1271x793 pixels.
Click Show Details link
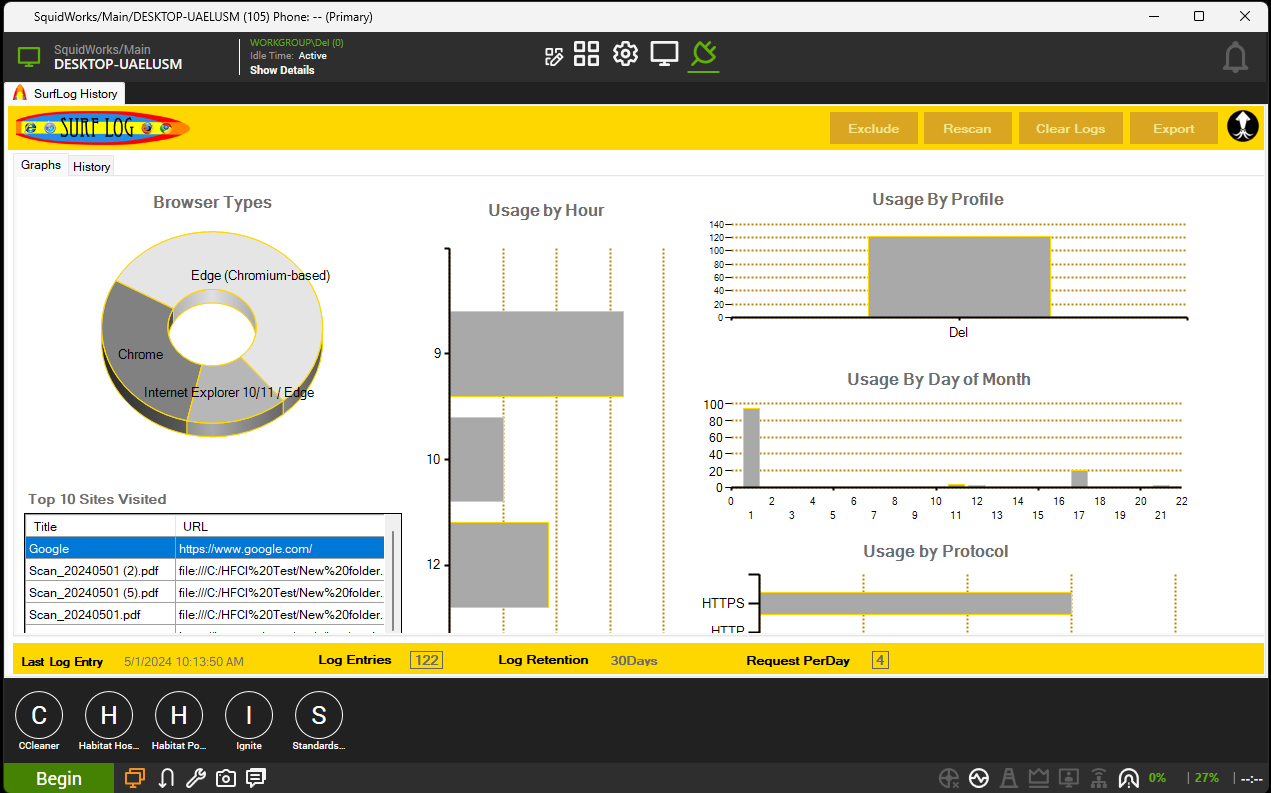tap(282, 70)
